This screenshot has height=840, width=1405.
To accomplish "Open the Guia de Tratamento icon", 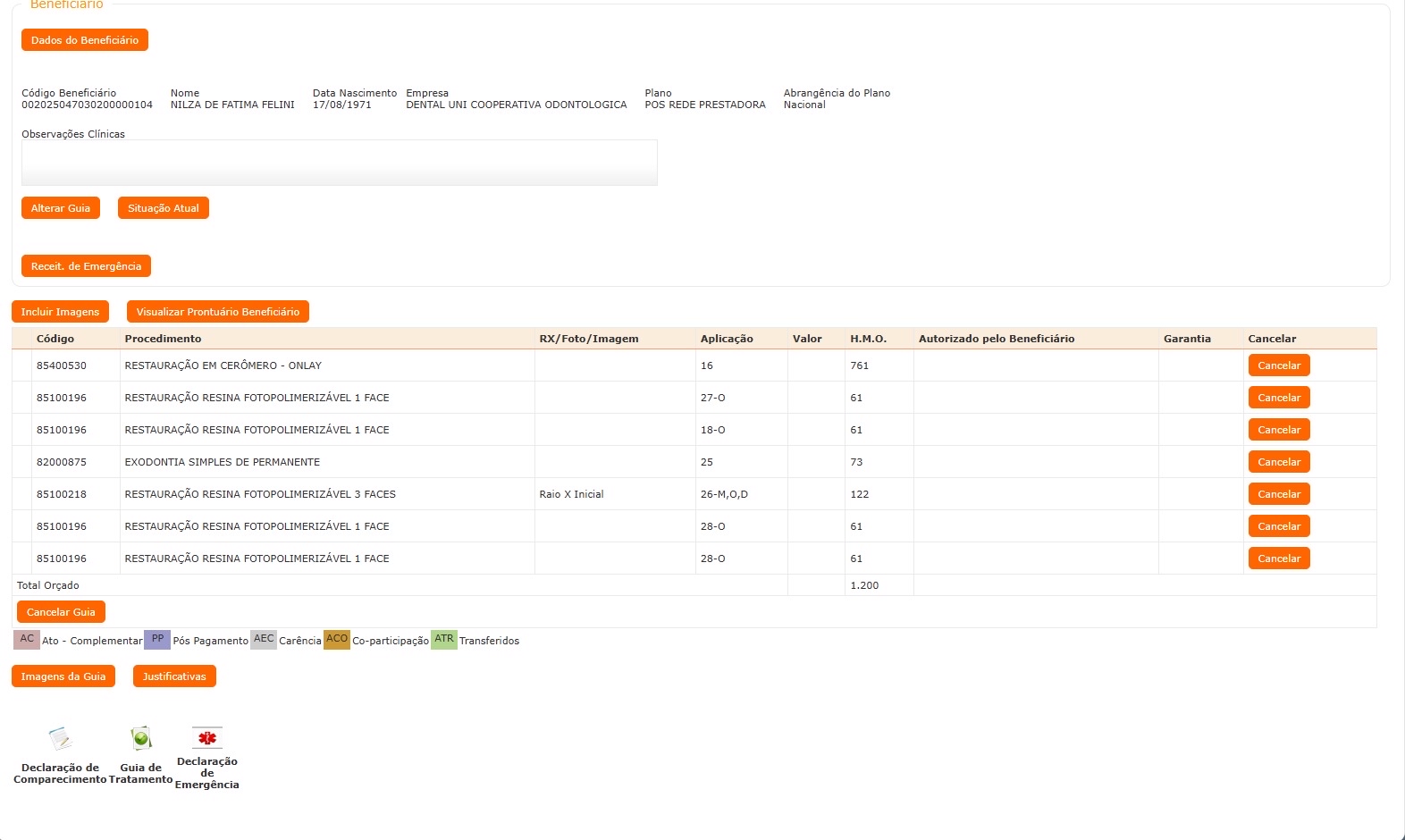I will (x=141, y=739).
